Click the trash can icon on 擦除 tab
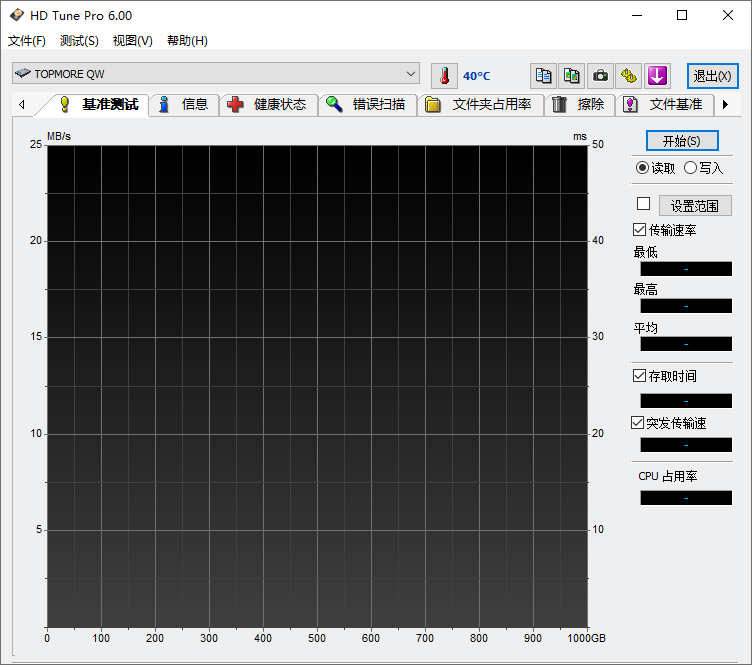Image resolution: width=752 pixels, height=665 pixels. (560, 104)
